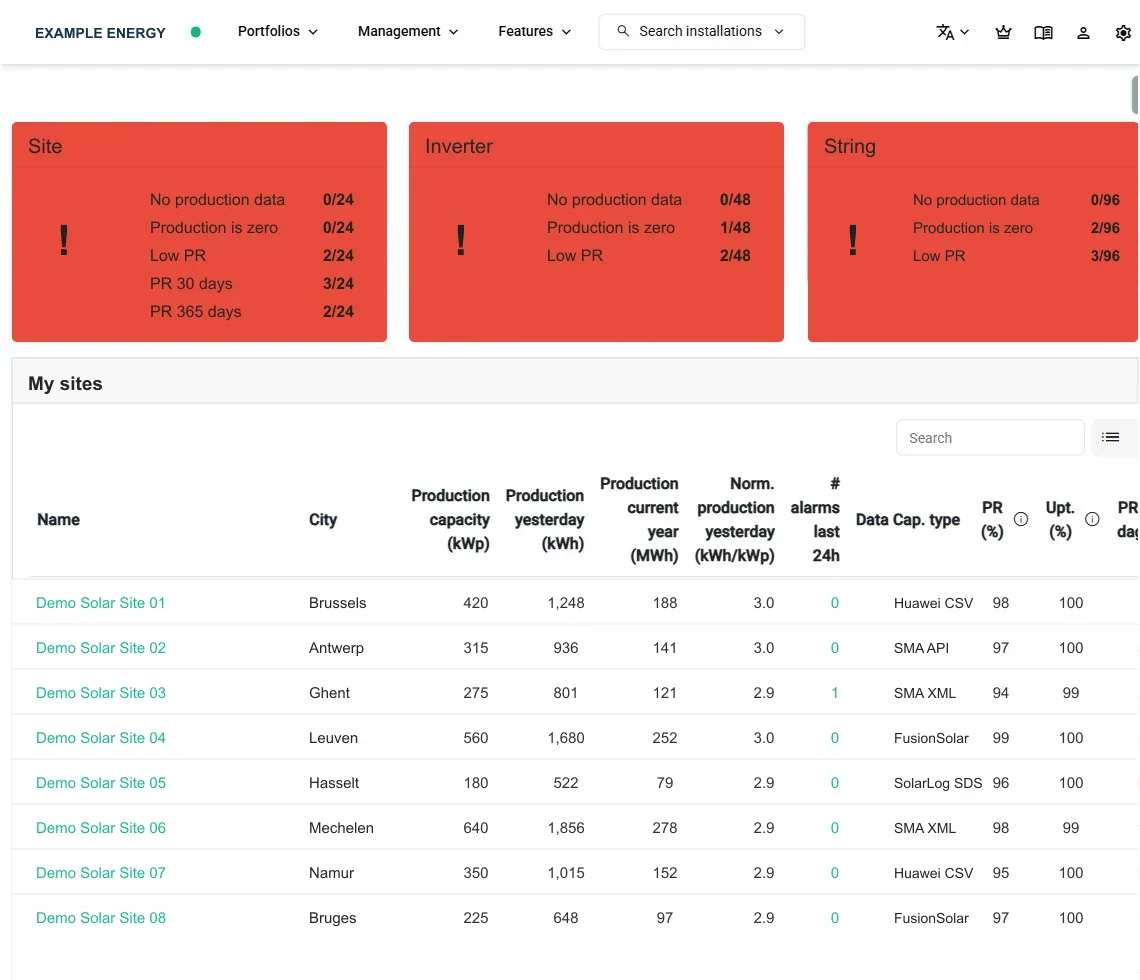Open Demo Solar Site 03
Viewport: 1140px width, 980px height.
[100, 693]
